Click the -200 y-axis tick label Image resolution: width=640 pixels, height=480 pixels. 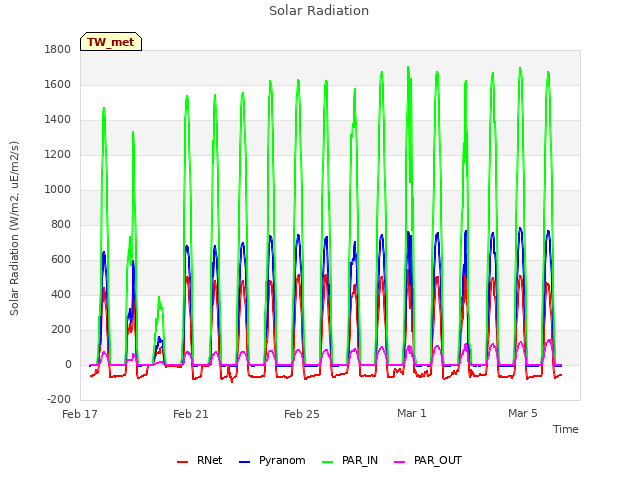pos(59,399)
